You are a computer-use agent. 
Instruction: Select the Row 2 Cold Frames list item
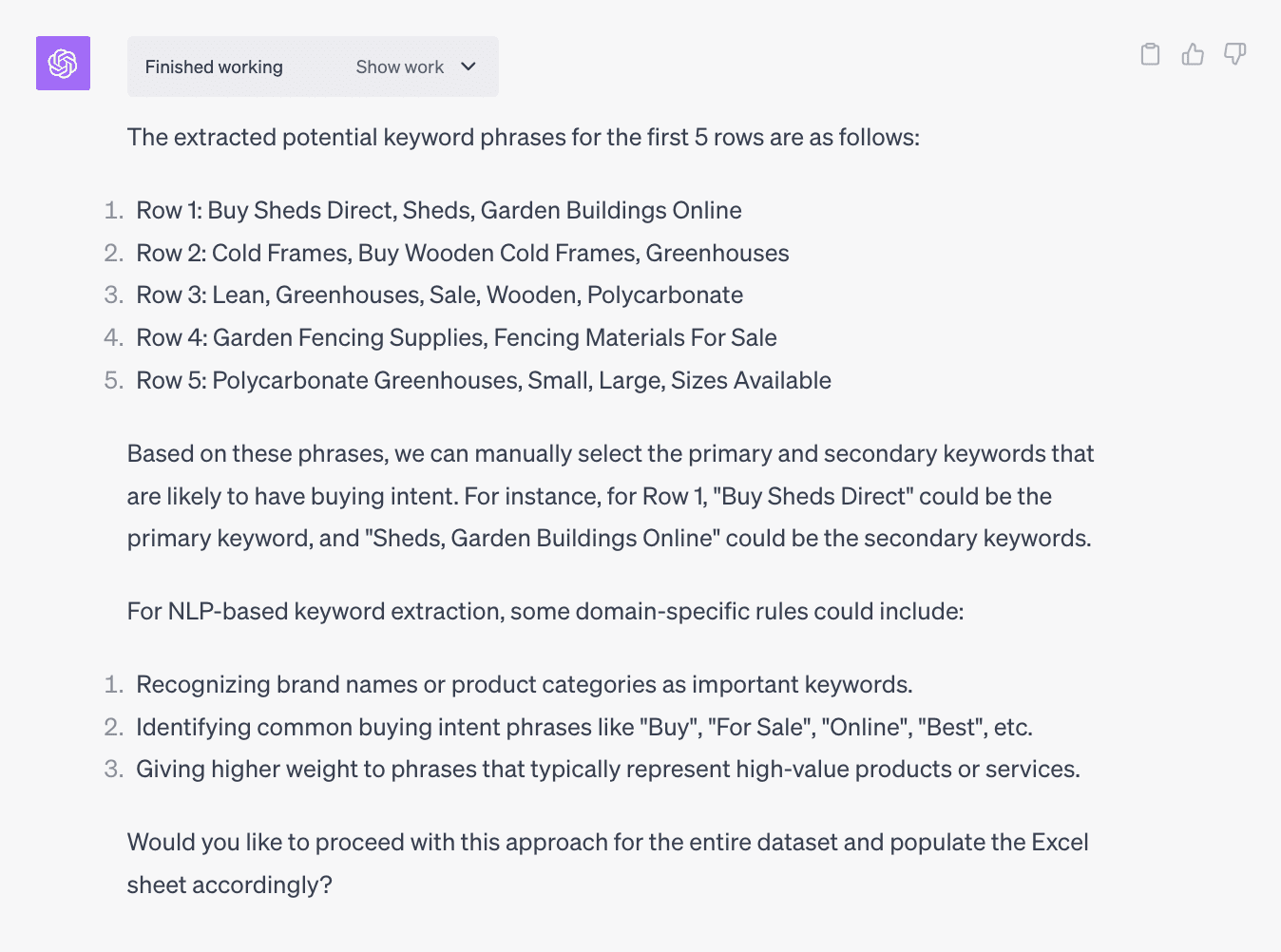point(462,254)
